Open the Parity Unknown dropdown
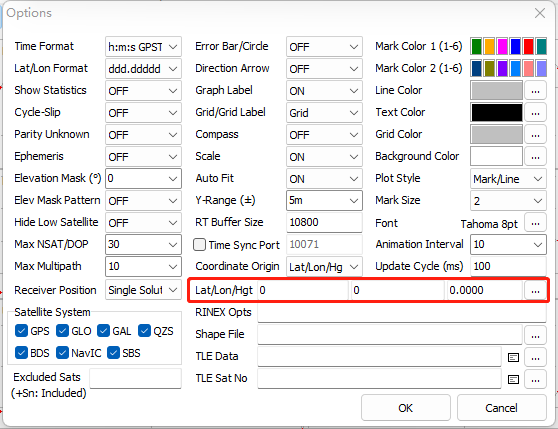 point(143,135)
